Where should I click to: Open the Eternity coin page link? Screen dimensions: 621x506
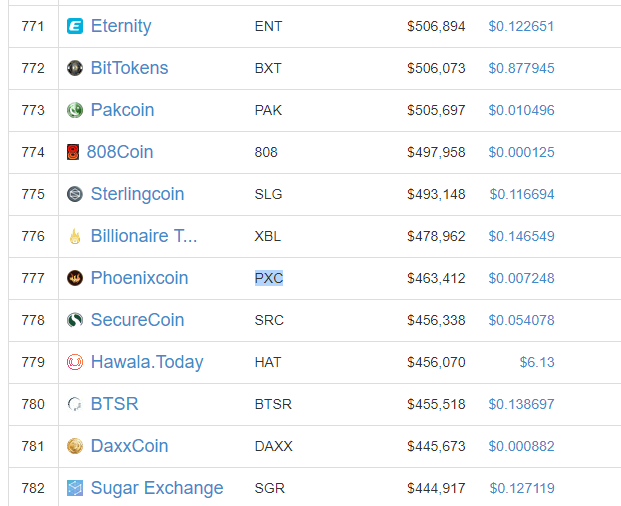(121, 26)
